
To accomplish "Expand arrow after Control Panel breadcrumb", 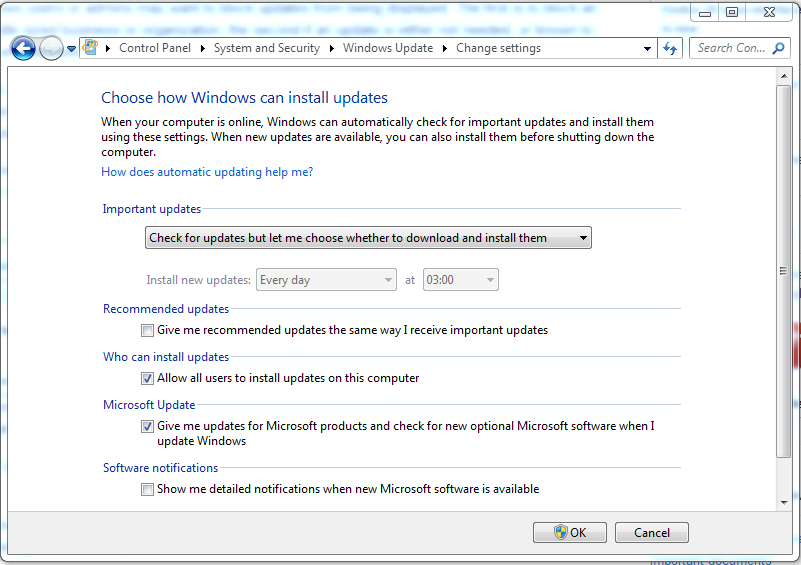I will tap(203, 49).
